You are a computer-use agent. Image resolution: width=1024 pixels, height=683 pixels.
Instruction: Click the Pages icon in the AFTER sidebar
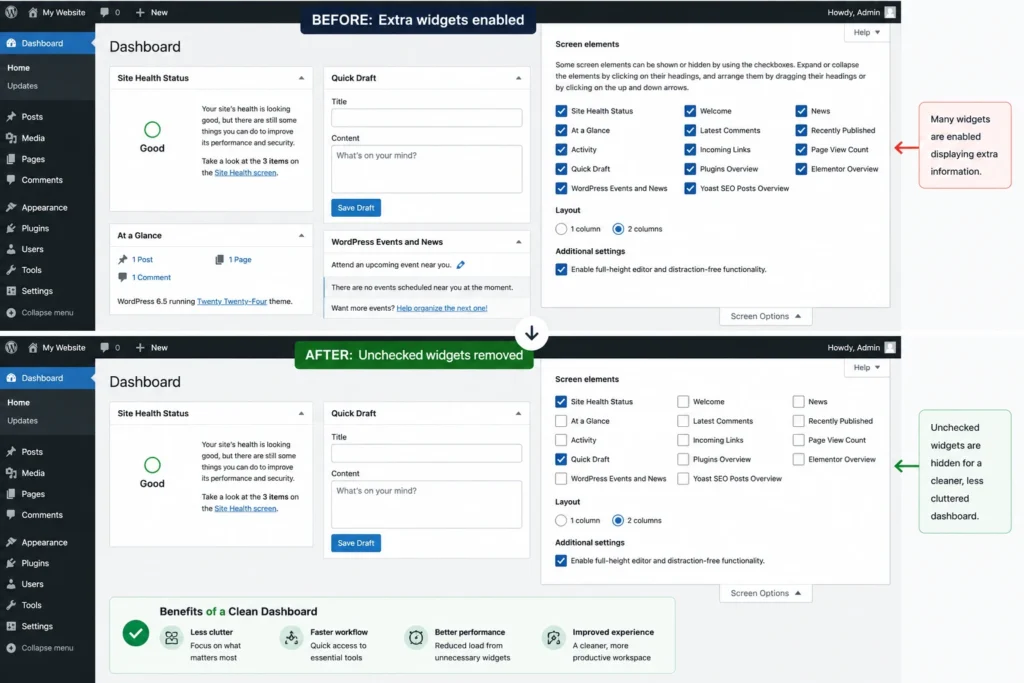[x=11, y=494]
